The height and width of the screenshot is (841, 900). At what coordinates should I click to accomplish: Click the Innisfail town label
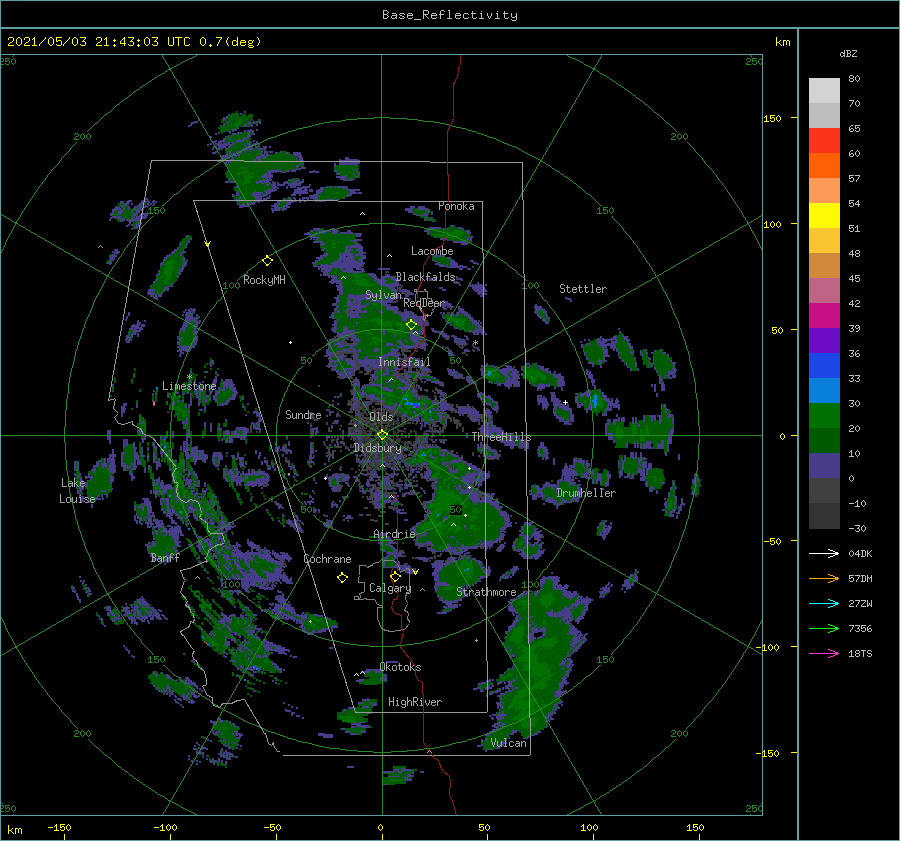[404, 362]
